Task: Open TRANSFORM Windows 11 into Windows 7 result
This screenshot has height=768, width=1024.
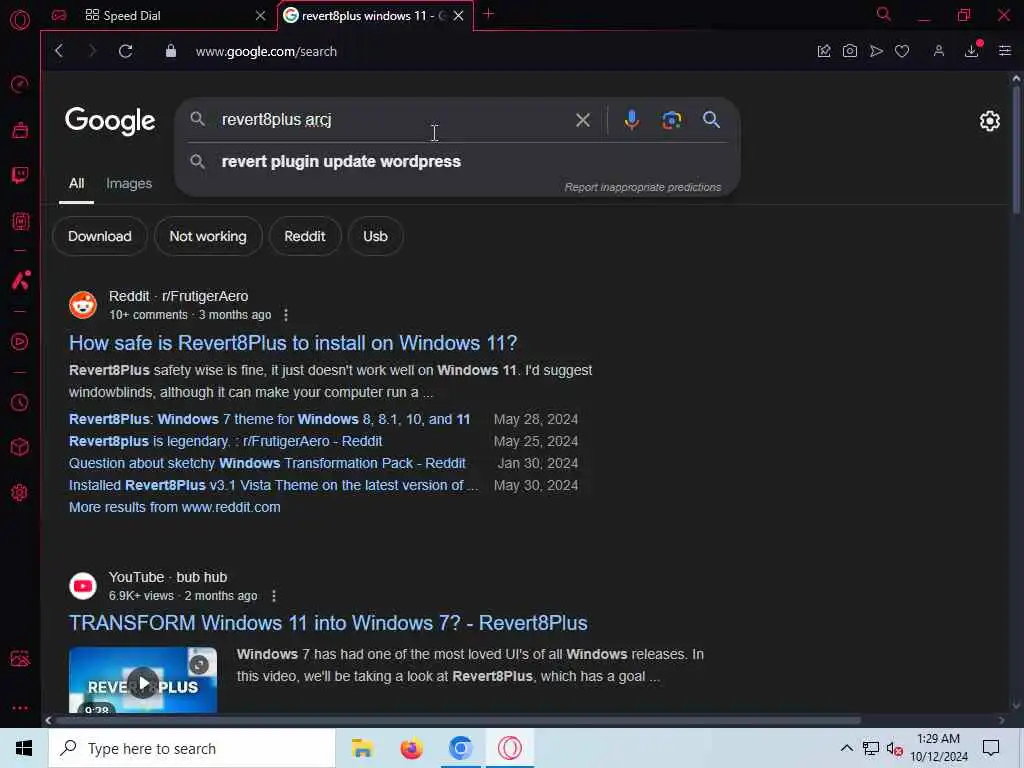Action: click(328, 623)
